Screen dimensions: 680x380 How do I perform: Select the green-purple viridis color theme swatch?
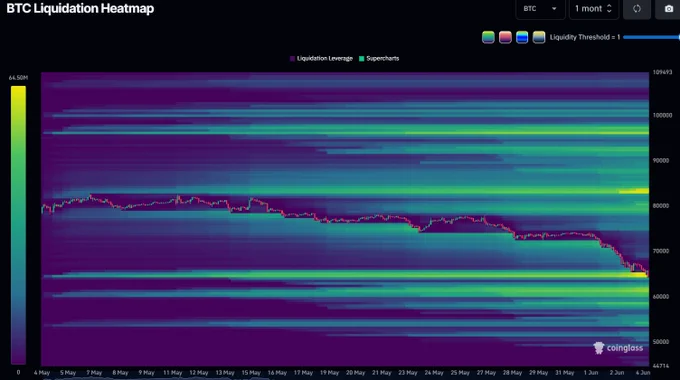pyautogui.click(x=488, y=37)
